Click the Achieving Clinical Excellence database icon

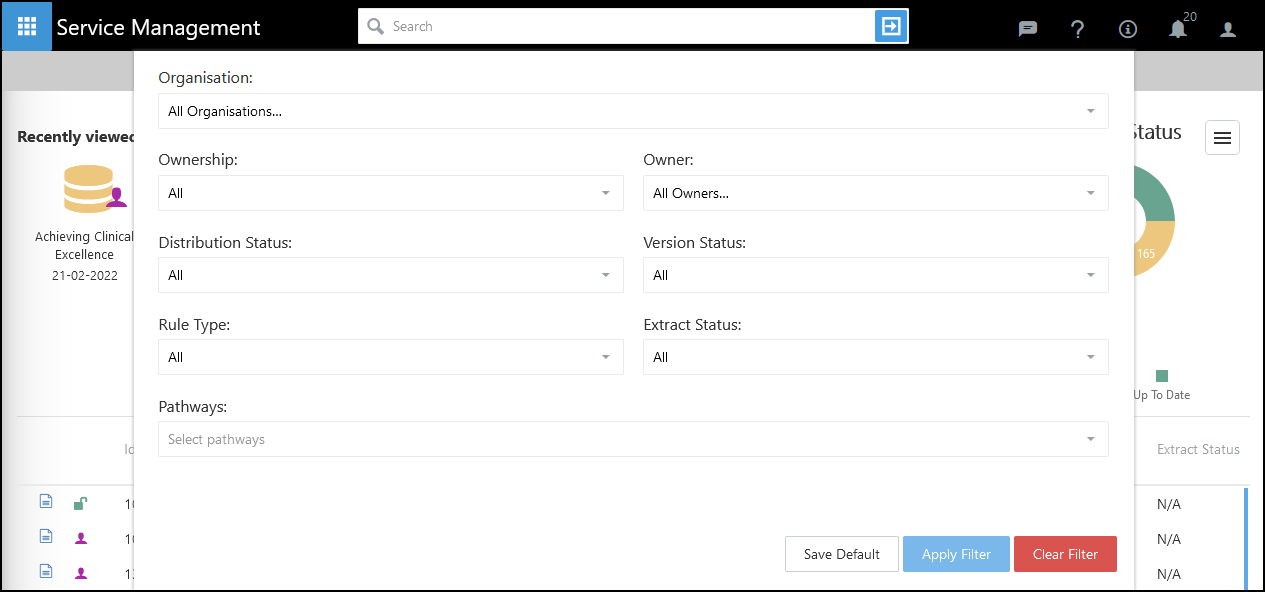90,189
